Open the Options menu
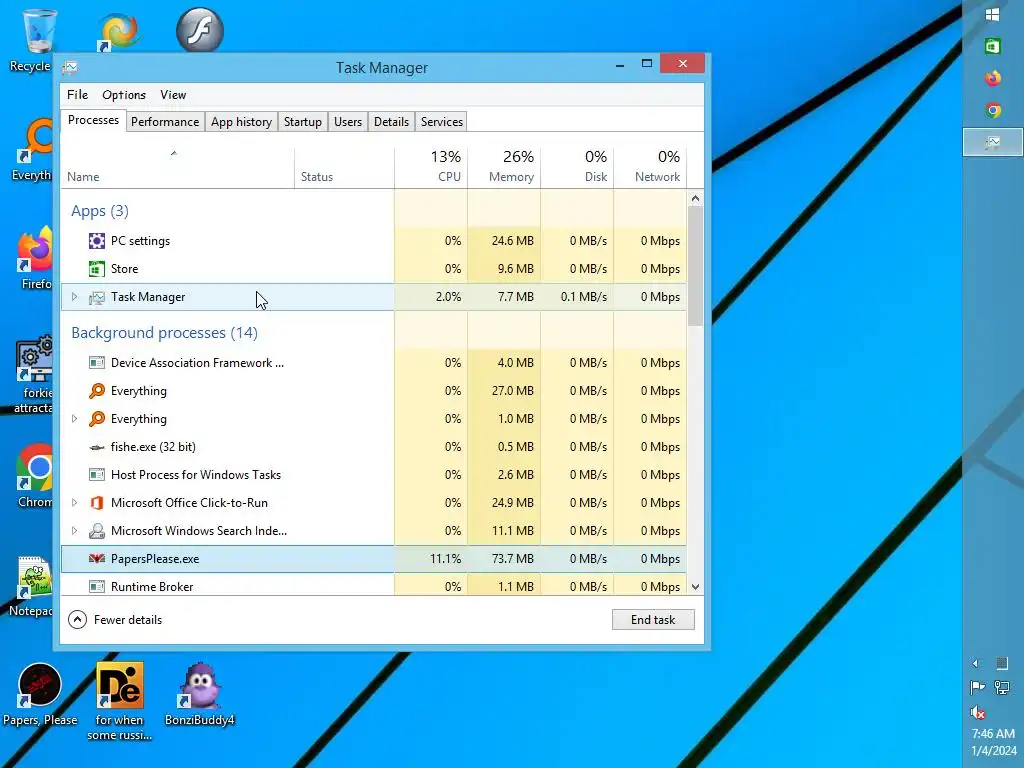Viewport: 1024px width, 768px height. (123, 95)
